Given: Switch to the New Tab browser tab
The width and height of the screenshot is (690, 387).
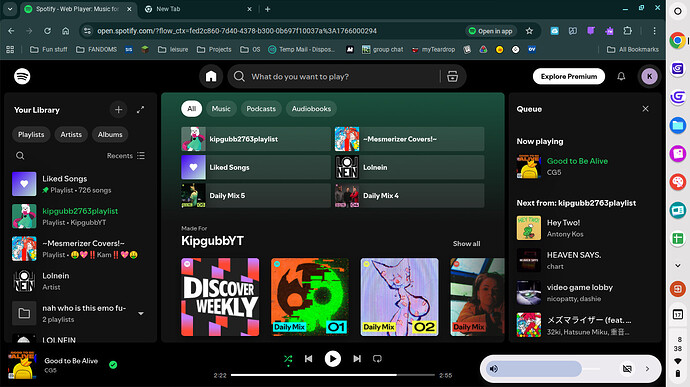Looking at the screenshot, I should pos(199,9).
